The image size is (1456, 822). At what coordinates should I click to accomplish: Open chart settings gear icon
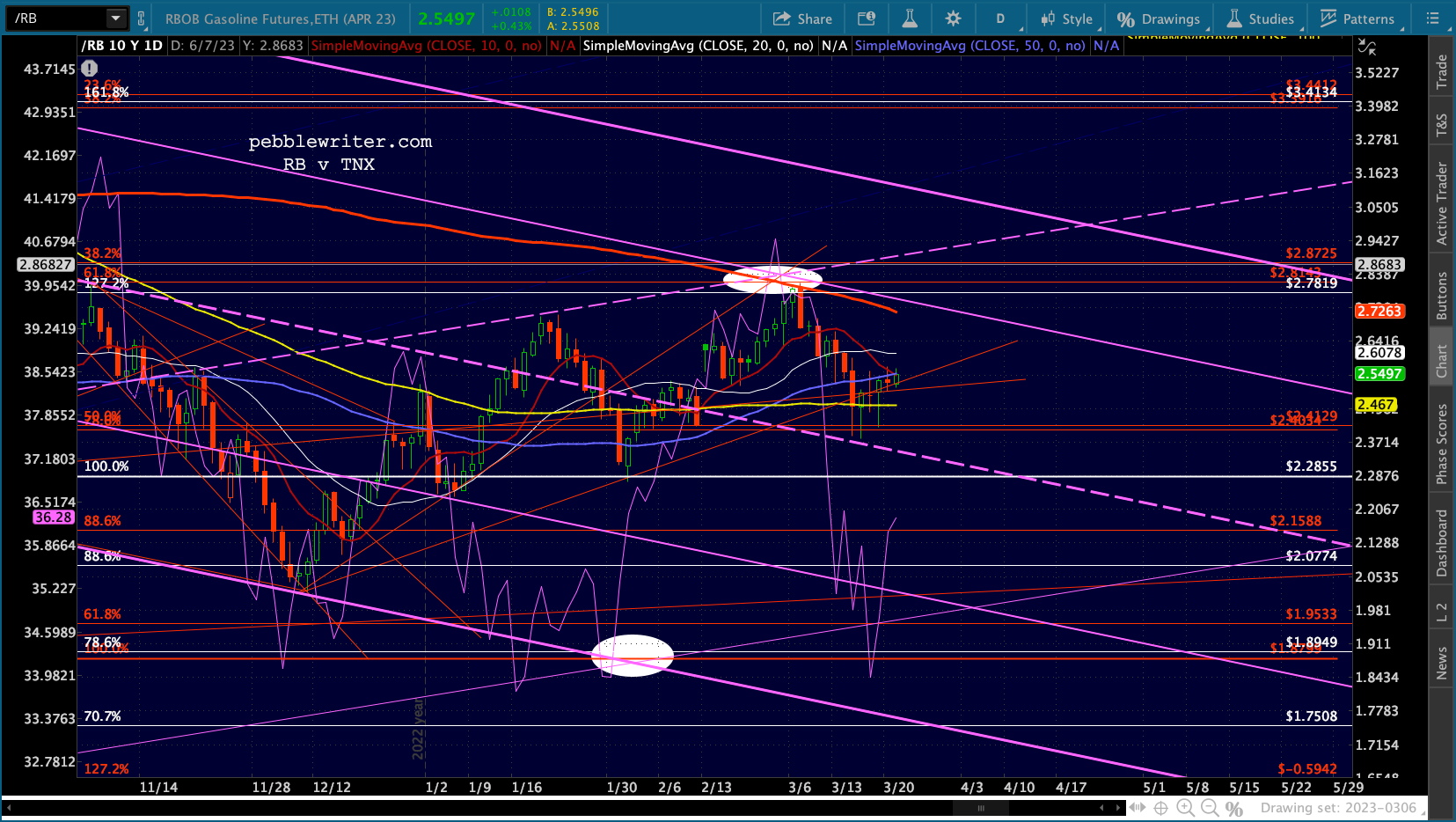pyautogui.click(x=953, y=18)
